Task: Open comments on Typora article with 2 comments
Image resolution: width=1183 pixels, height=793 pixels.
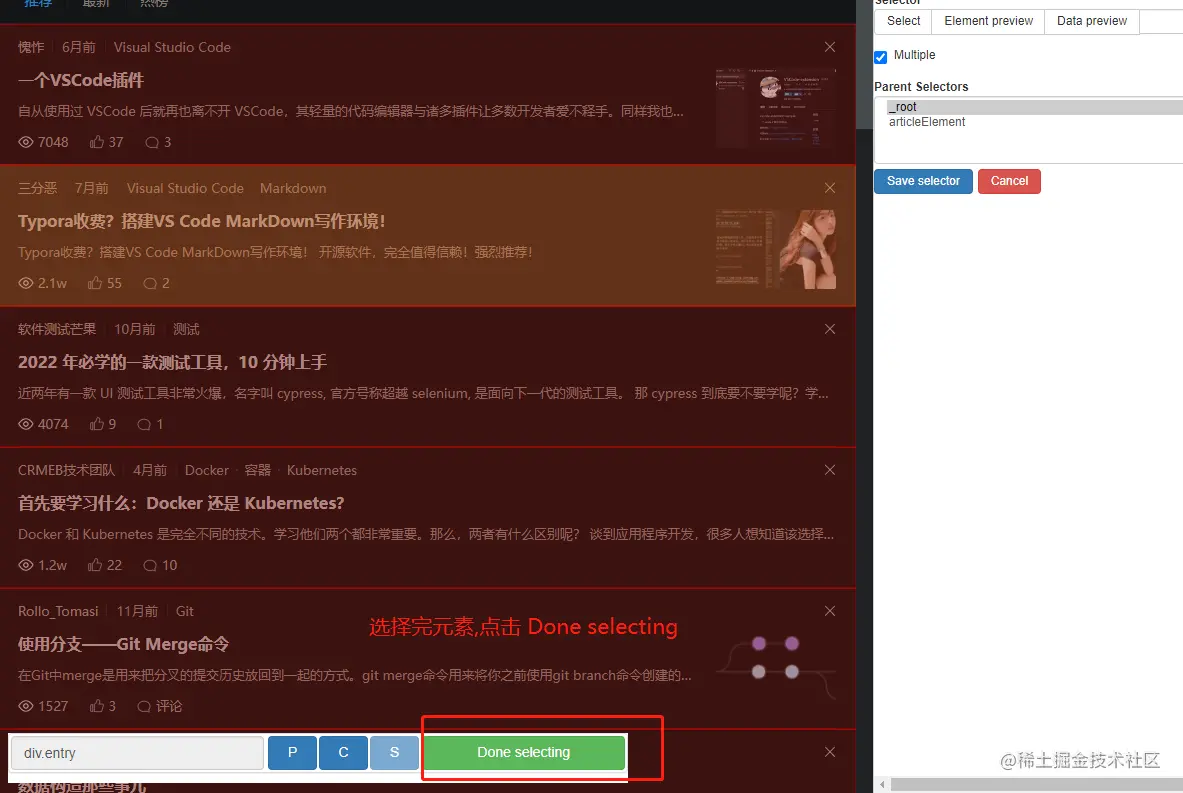Action: pyautogui.click(x=156, y=283)
